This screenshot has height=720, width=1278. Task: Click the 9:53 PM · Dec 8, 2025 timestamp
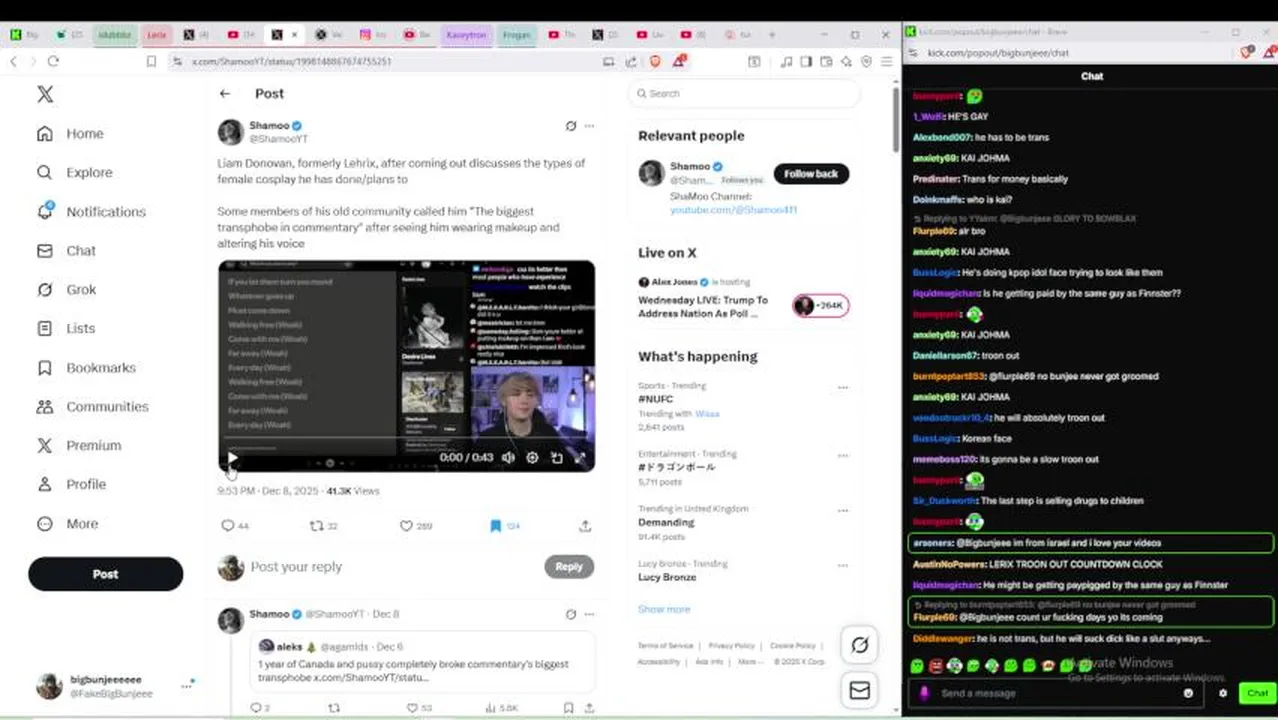268,491
